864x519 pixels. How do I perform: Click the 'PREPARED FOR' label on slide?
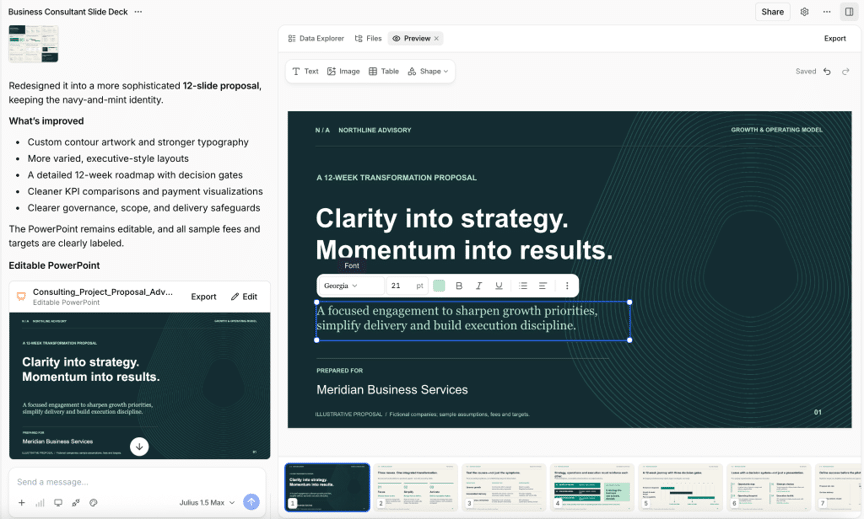pos(339,371)
